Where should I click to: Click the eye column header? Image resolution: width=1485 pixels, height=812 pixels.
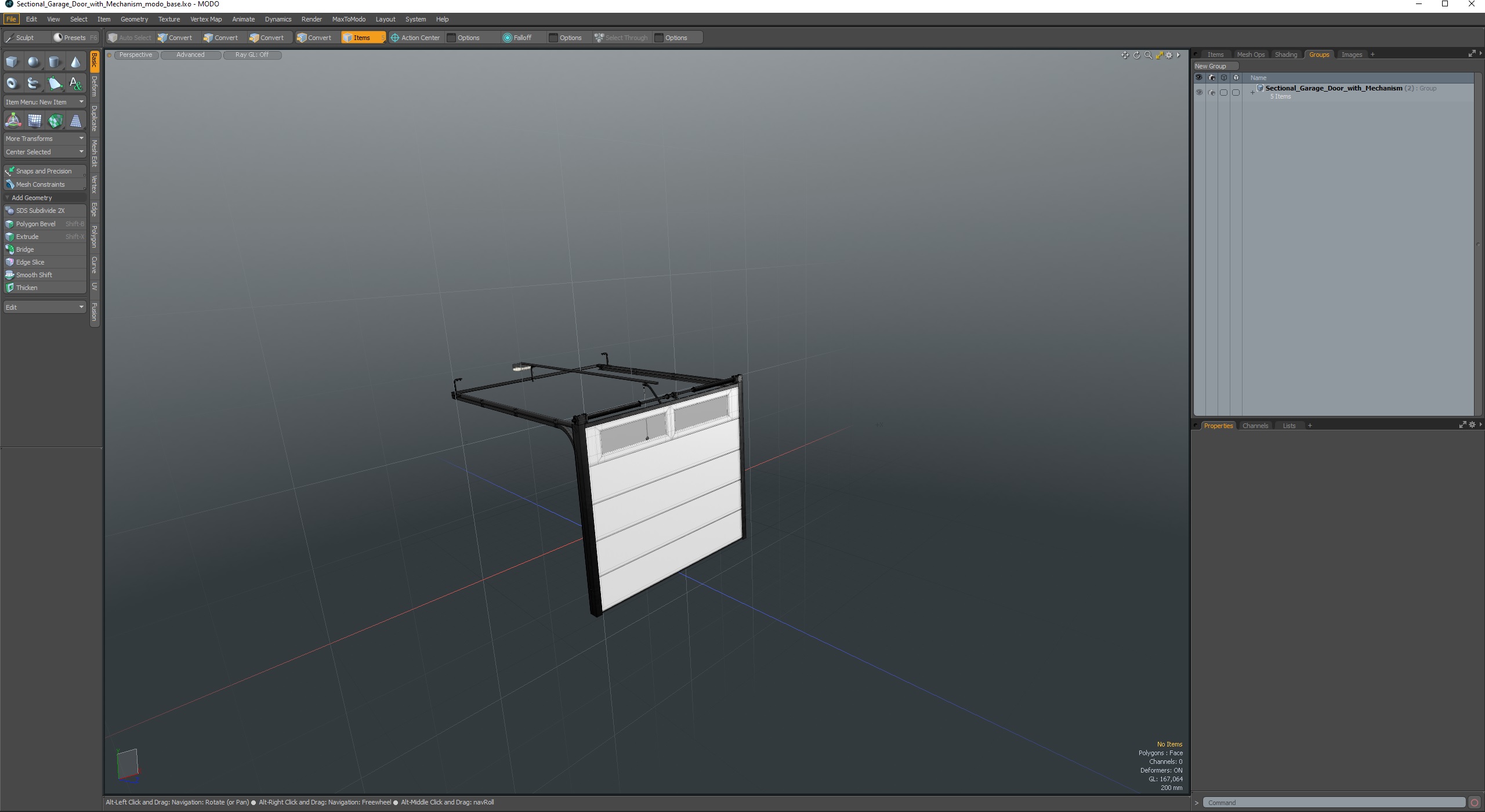click(1199, 78)
